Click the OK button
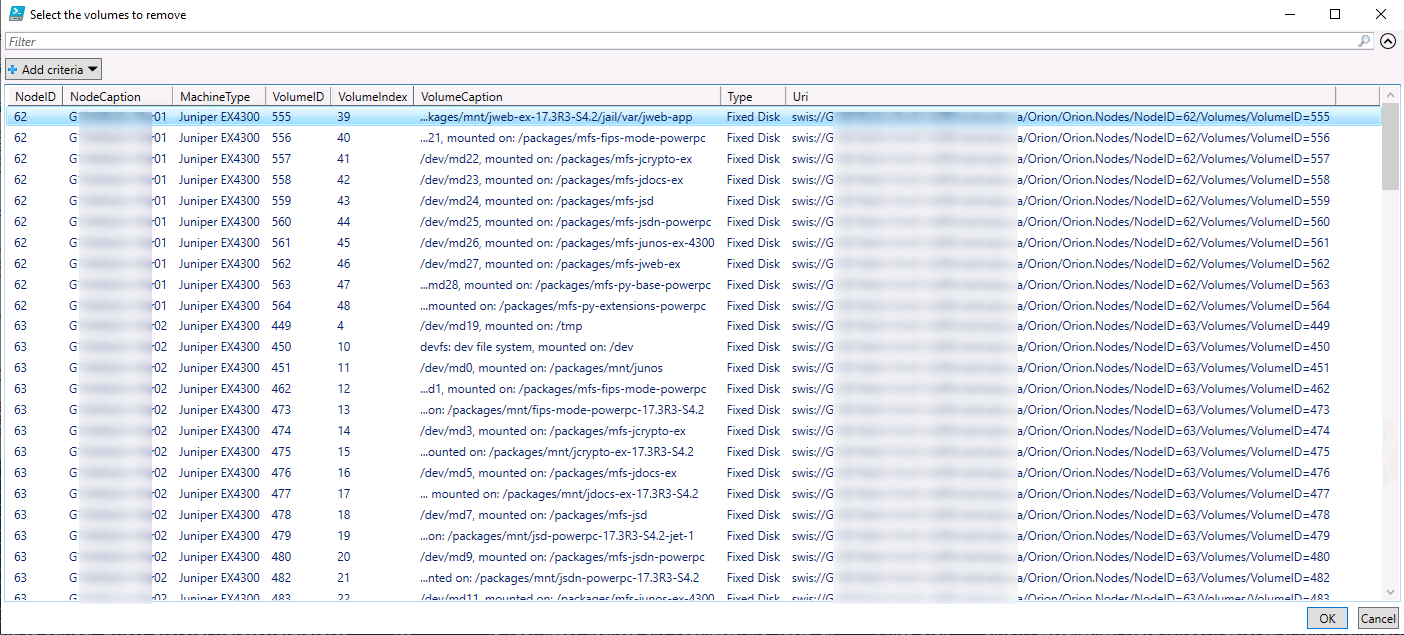1404x635 pixels. click(x=1327, y=618)
